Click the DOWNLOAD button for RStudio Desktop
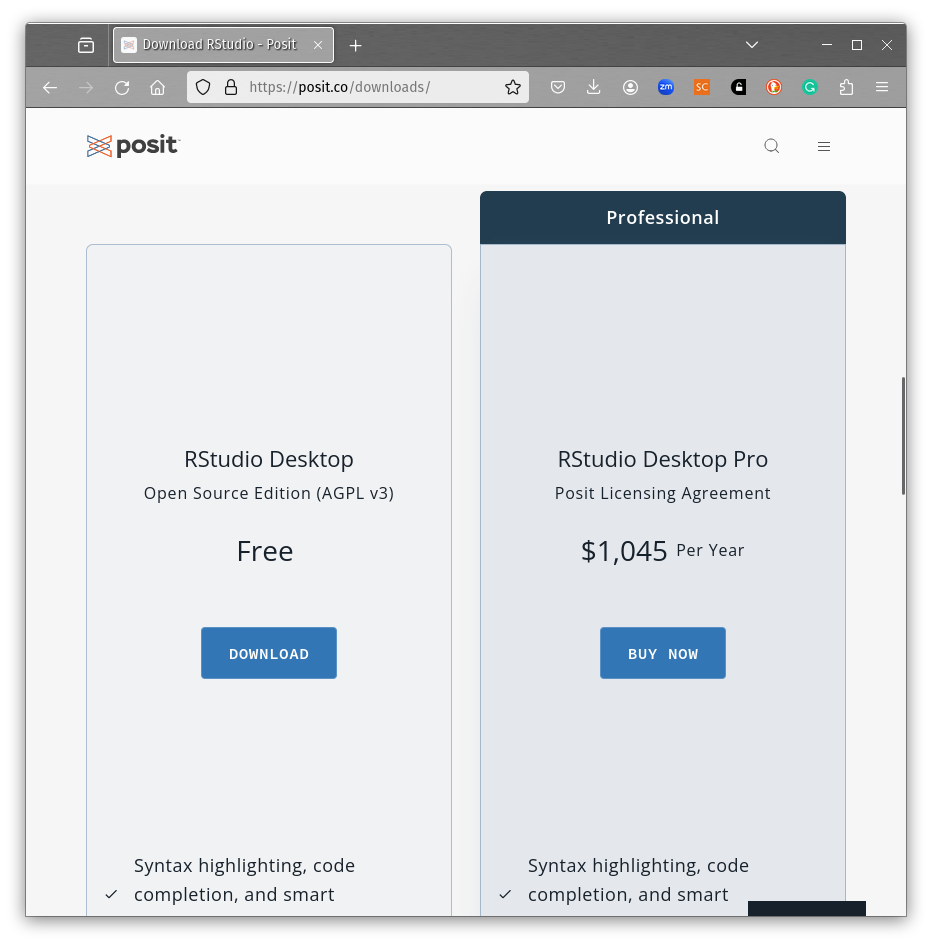The width and height of the screenshot is (932, 945). (x=269, y=653)
